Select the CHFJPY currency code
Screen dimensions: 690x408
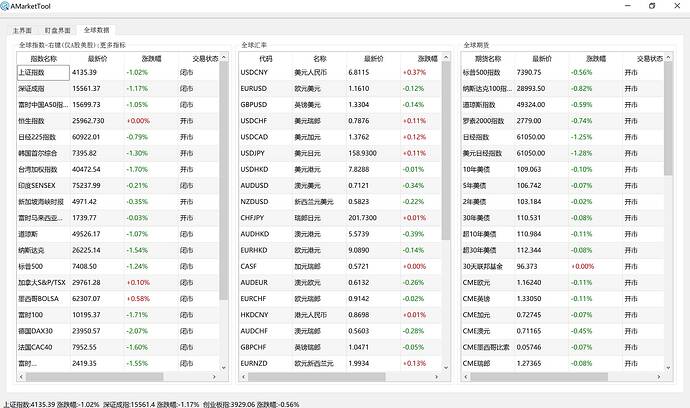click(x=252, y=218)
